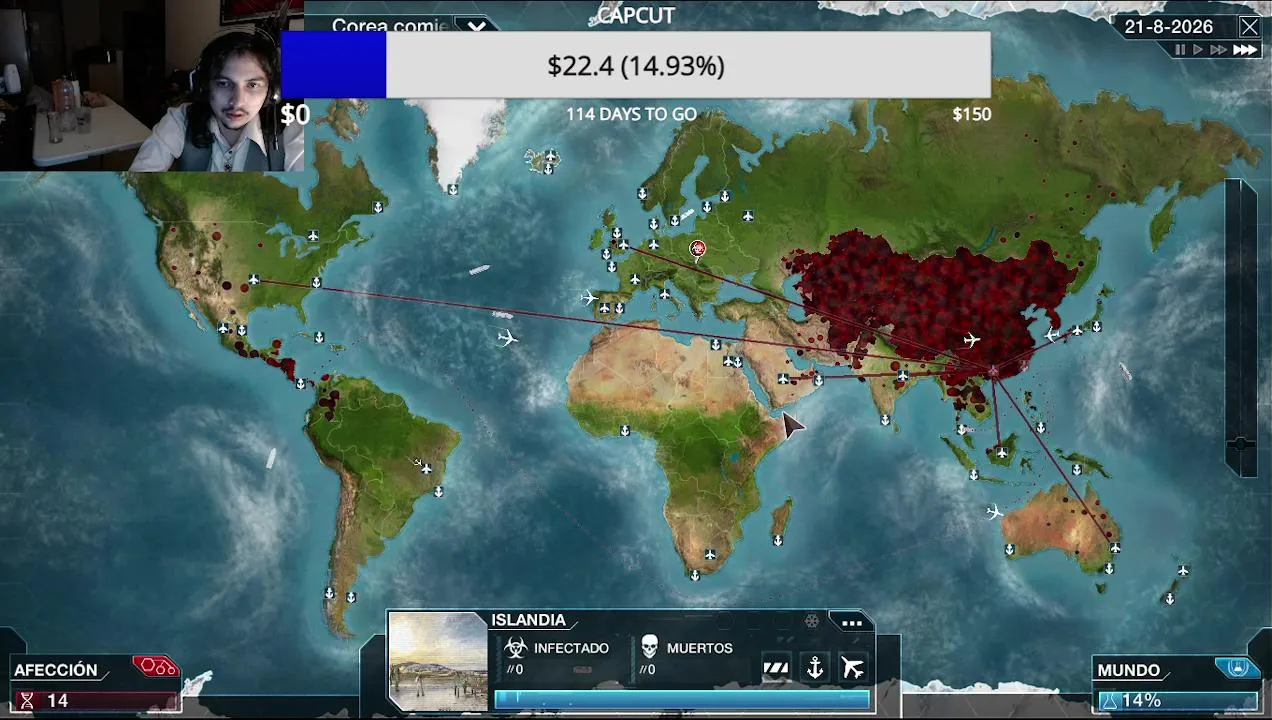Viewport: 1272px width, 720px height.
Task: Expand the dropdown chevron beside Corea text
Action: coord(477,26)
